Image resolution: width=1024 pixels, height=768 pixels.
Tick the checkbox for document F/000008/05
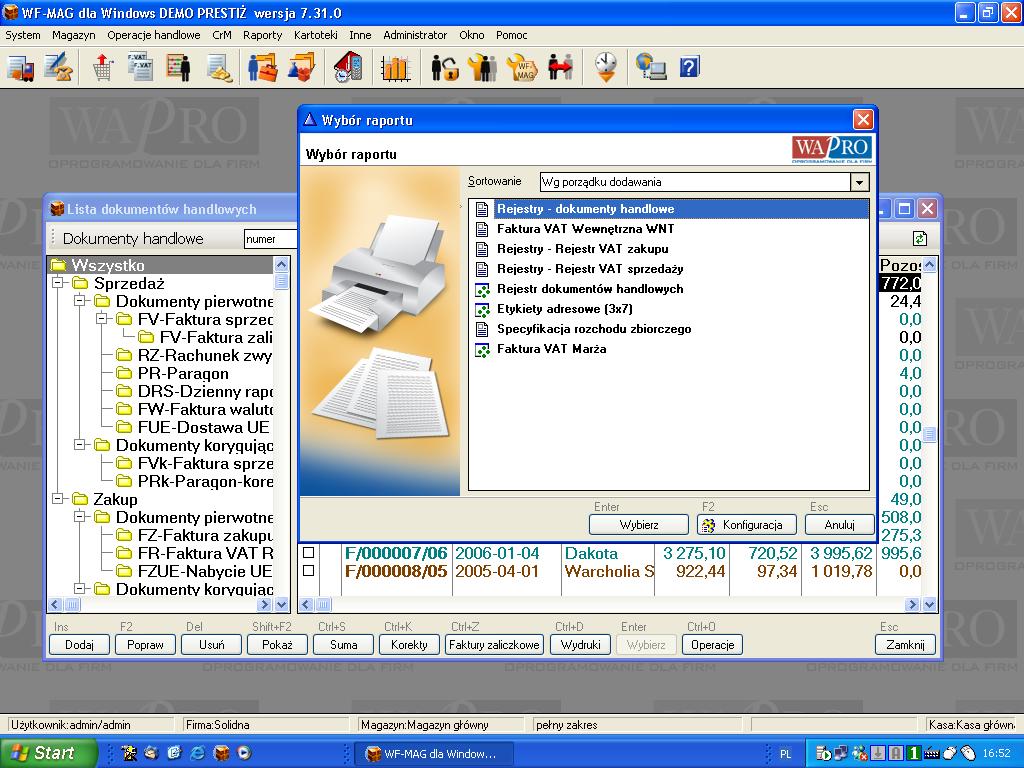309,571
